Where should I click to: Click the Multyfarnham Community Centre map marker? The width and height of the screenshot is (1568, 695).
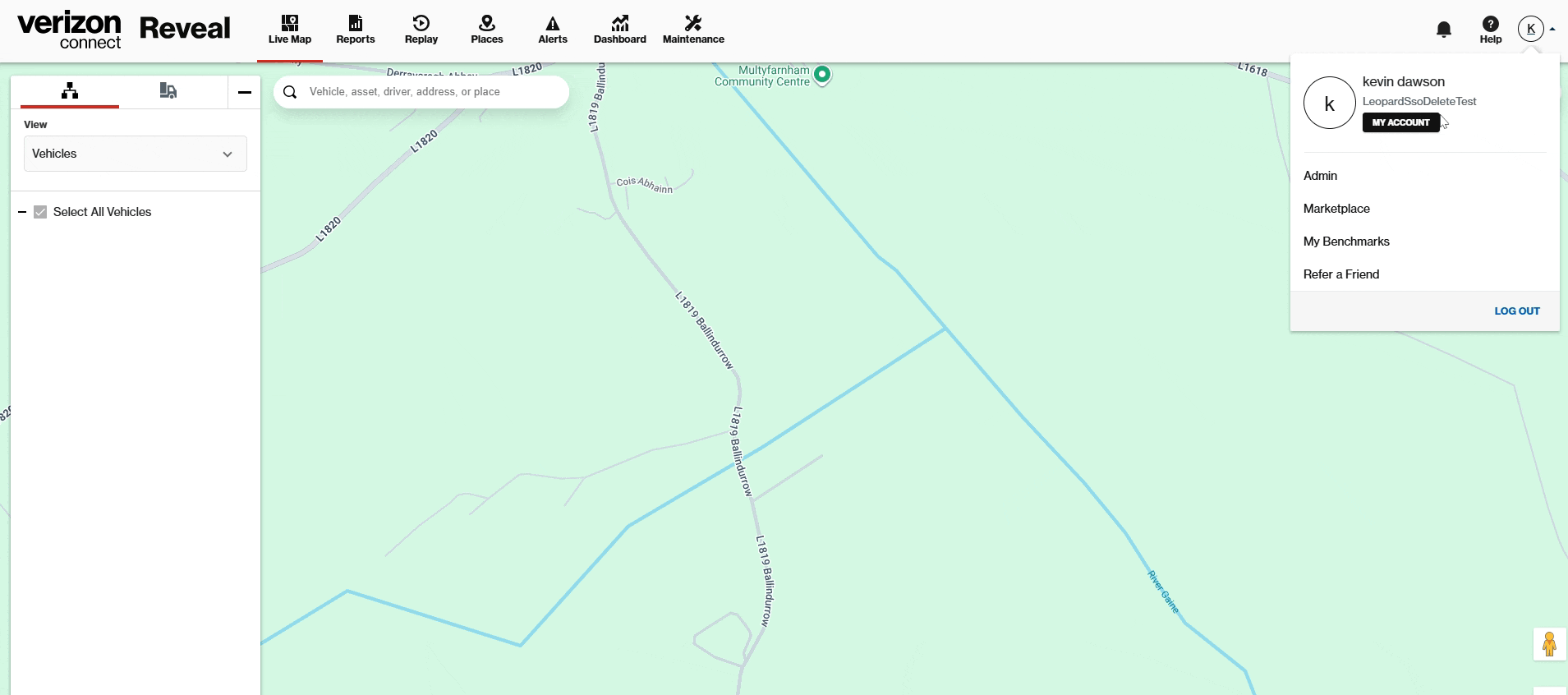coord(822,75)
